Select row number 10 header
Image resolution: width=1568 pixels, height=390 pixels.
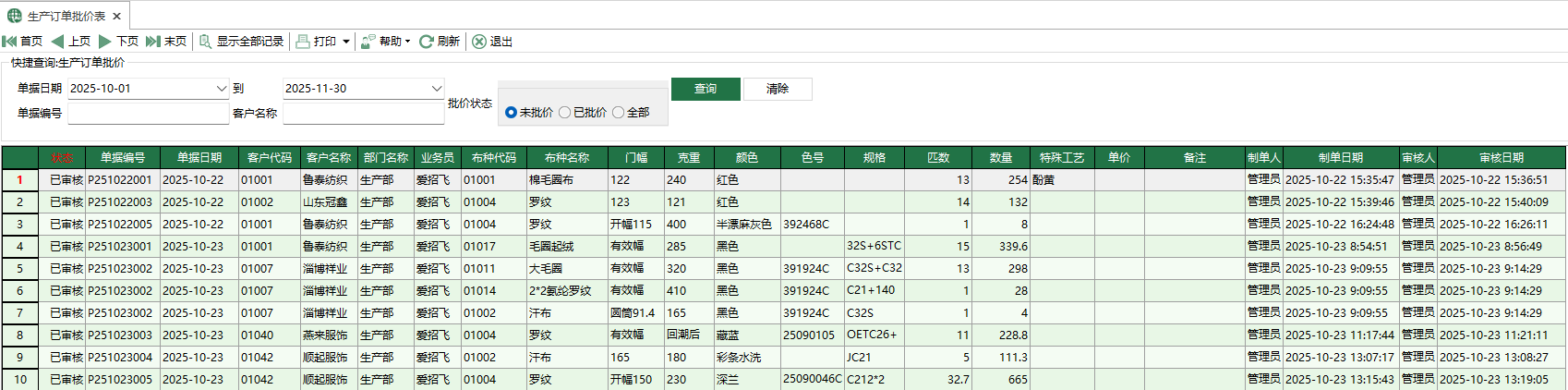click(x=19, y=380)
